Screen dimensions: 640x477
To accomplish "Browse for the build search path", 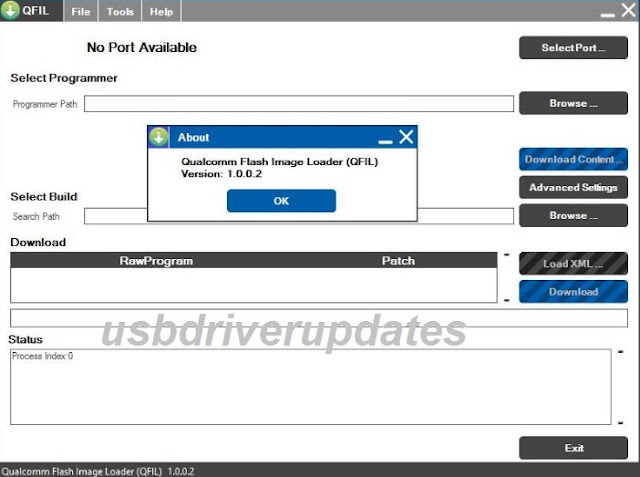I will click(573, 215).
